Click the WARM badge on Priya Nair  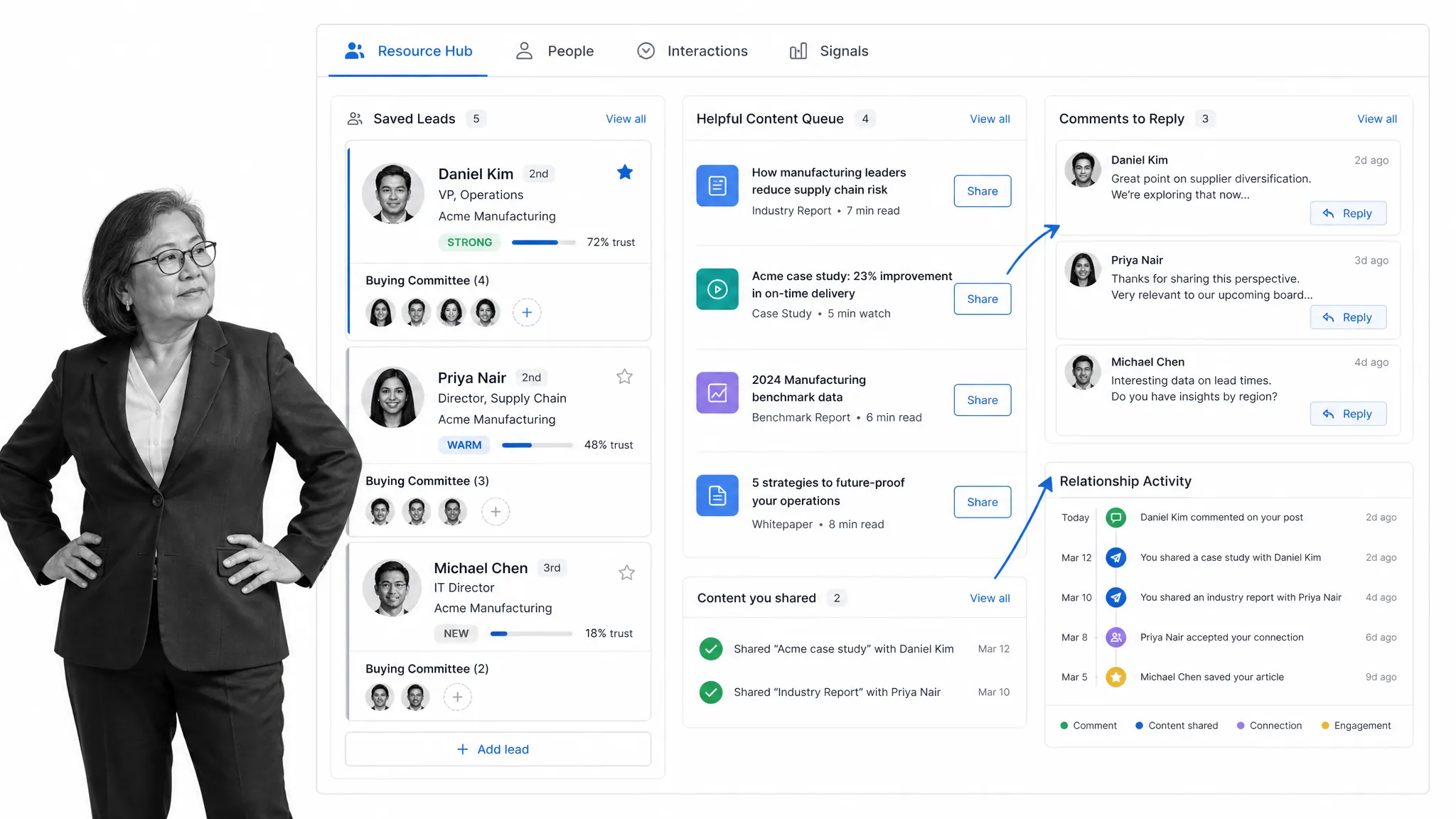464,445
